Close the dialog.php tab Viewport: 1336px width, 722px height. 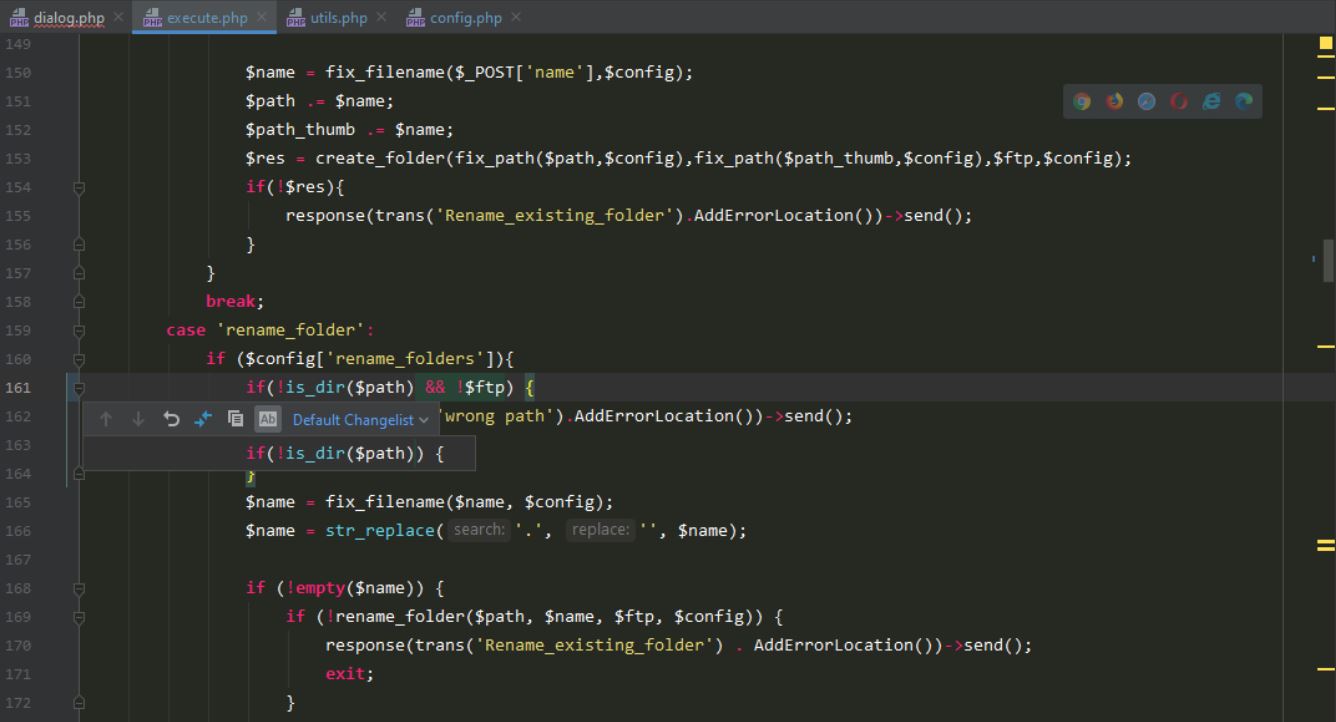[x=118, y=18]
